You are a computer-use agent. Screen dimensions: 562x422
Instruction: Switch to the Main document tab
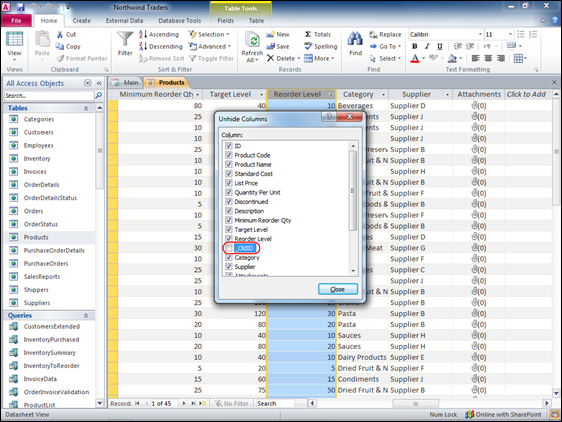pyautogui.click(x=126, y=82)
